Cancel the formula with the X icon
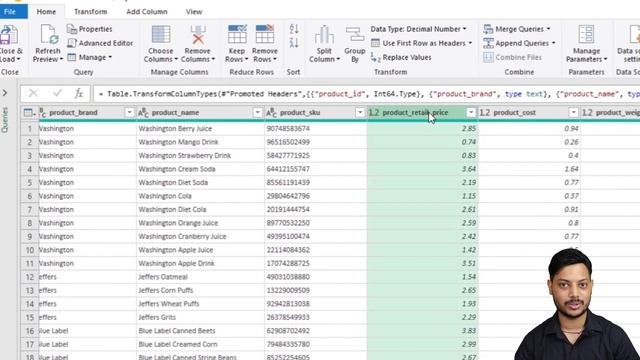640x360 pixels. click(33, 93)
